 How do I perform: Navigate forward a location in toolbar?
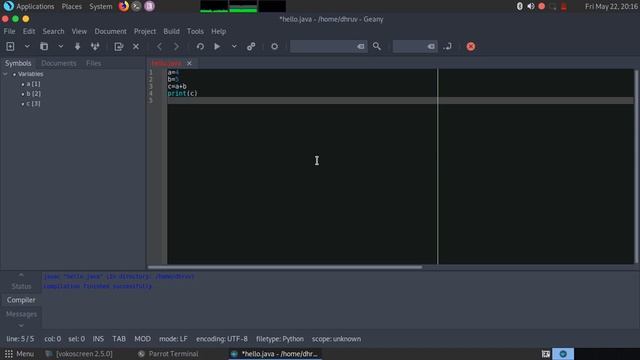point(176,47)
